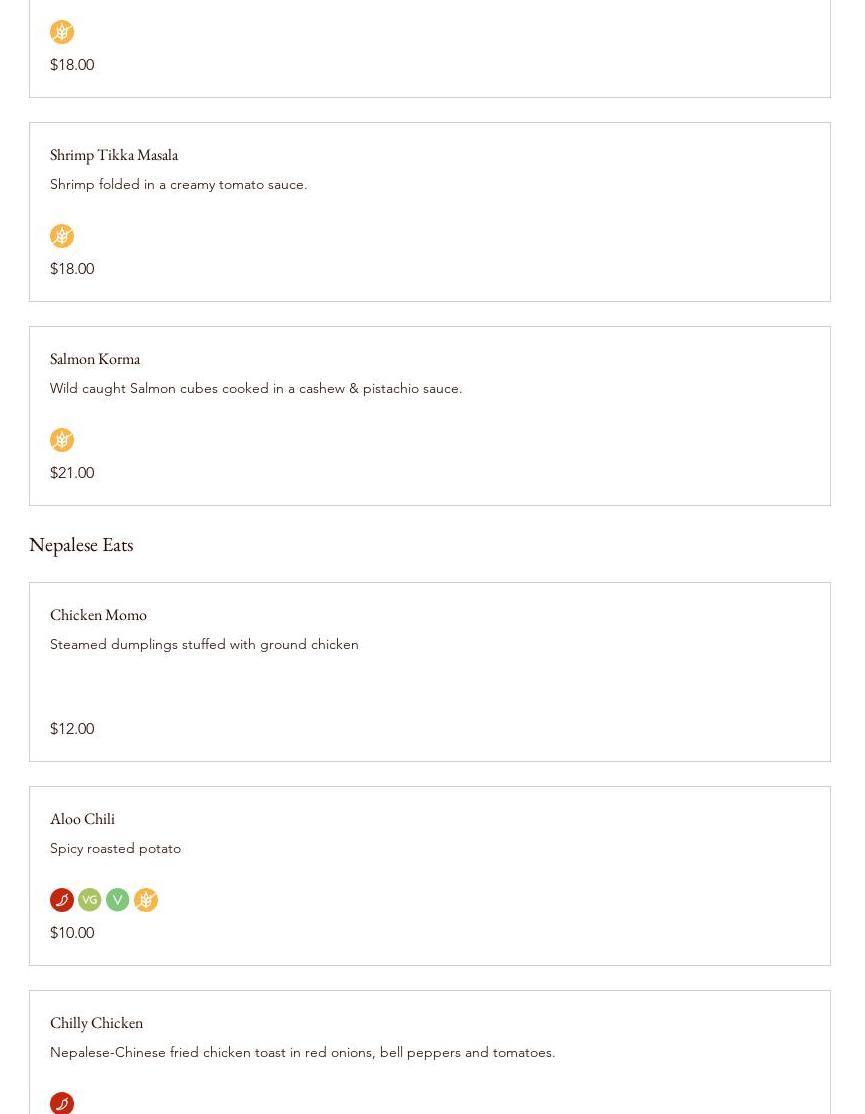Click the gluten-free wheat icon under Aloo Chili
This screenshot has width=865, height=1114.
pos(146,899)
